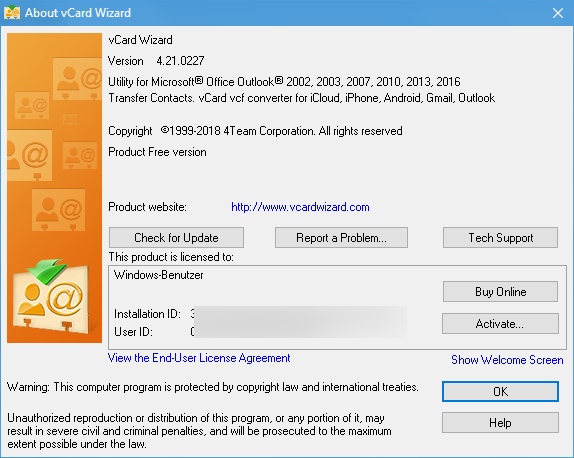The image size is (574, 458).
Task: Click Buy Online button
Action: (500, 292)
